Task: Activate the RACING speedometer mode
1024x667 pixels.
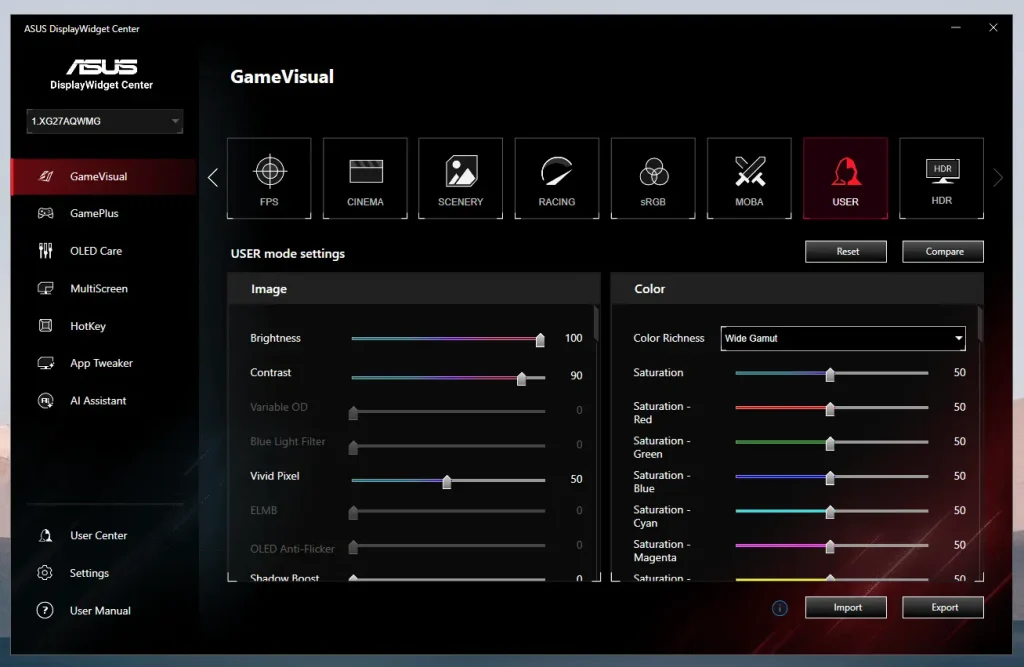Action: (x=556, y=178)
